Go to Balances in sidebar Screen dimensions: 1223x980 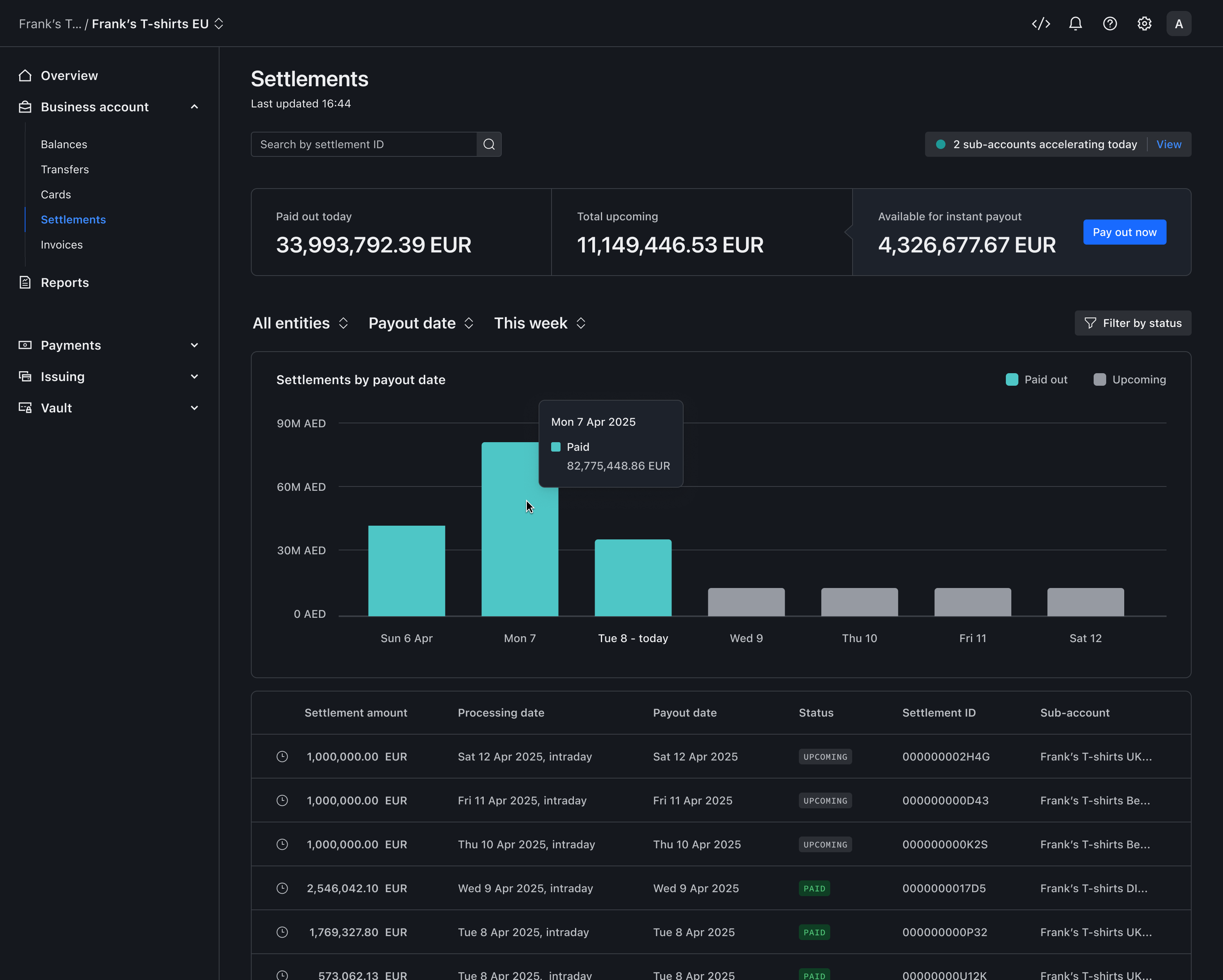click(64, 145)
